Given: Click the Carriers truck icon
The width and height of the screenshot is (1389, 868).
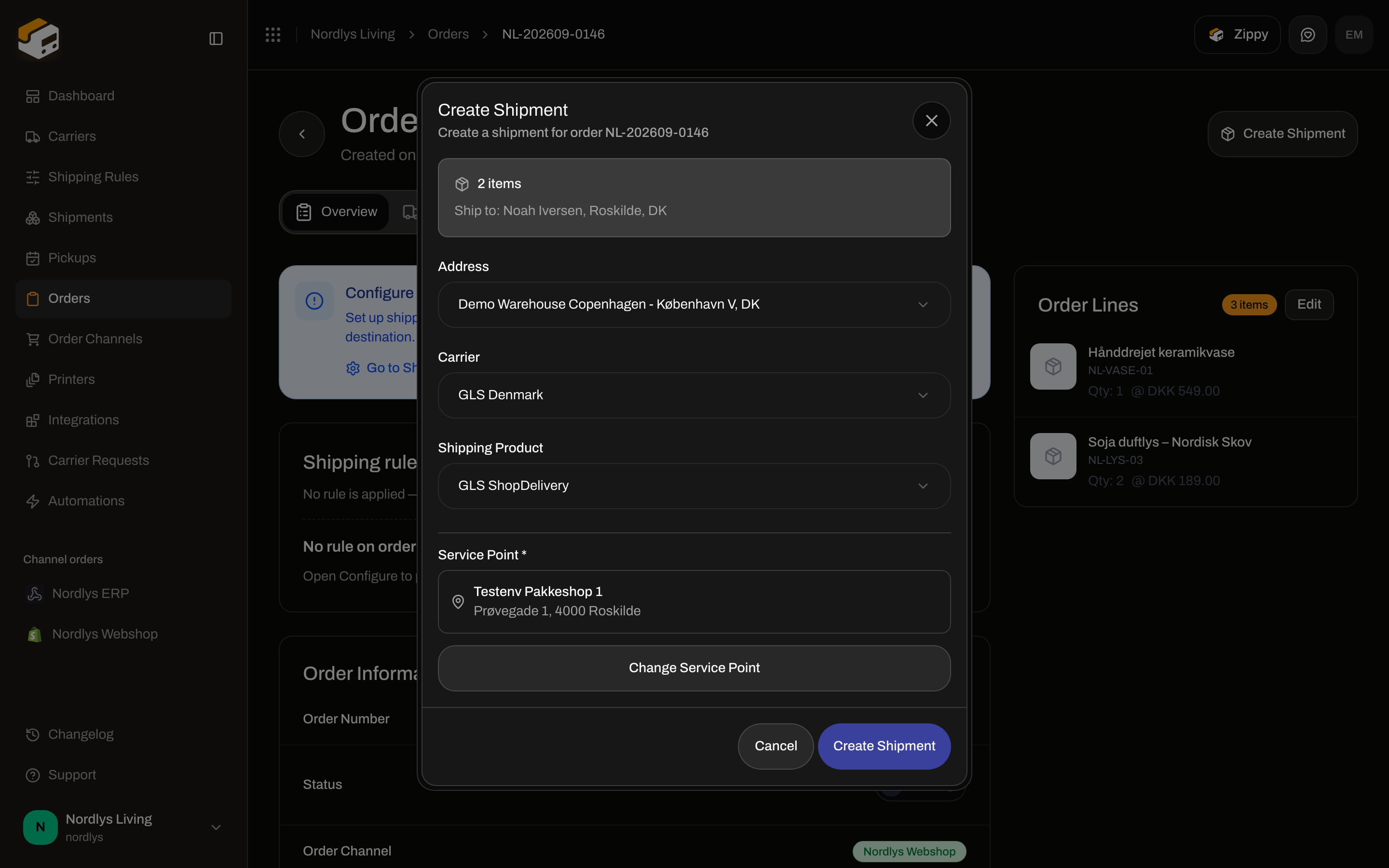Looking at the screenshot, I should pyautogui.click(x=33, y=136).
